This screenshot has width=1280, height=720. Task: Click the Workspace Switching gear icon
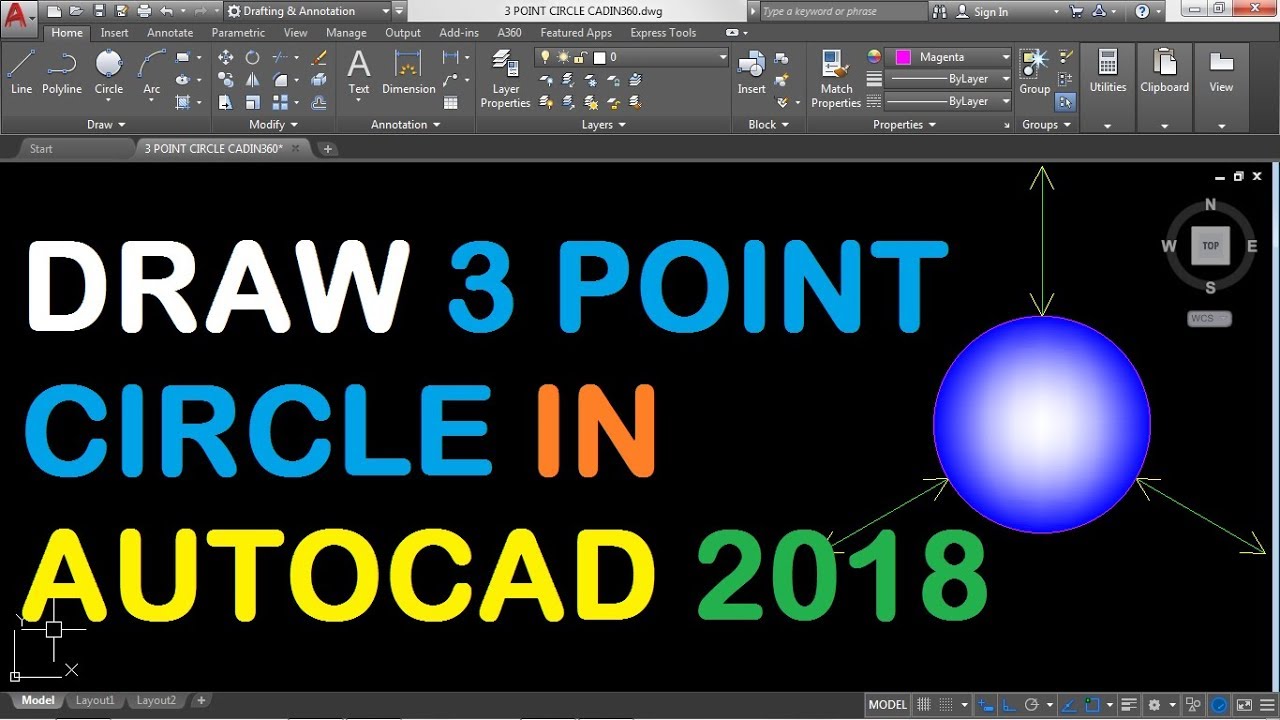(x=1154, y=705)
